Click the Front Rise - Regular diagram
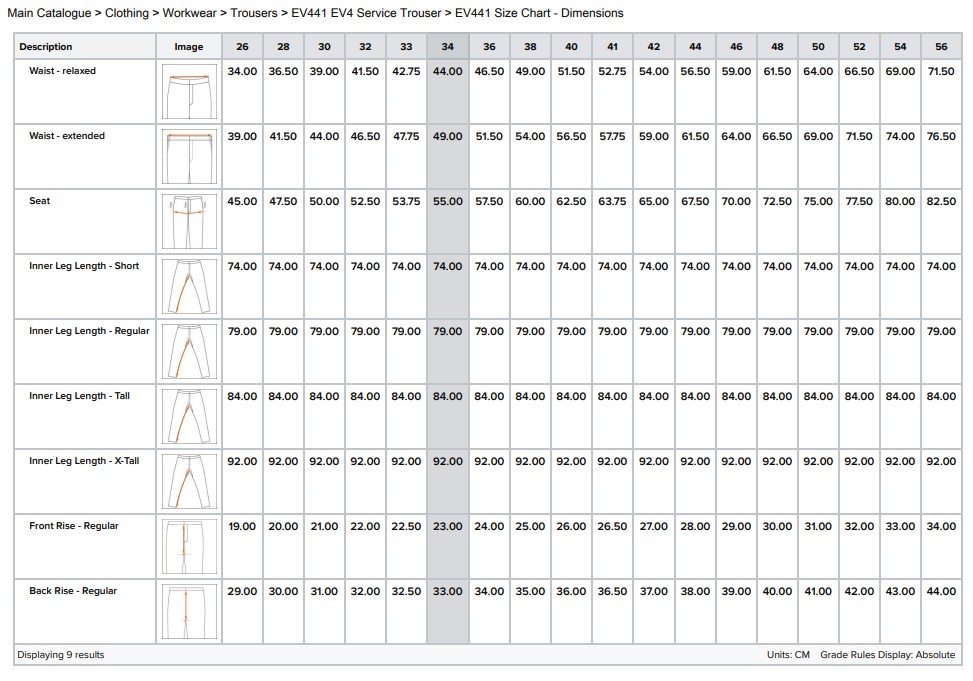Screen dimensions: 973x681 [189, 546]
